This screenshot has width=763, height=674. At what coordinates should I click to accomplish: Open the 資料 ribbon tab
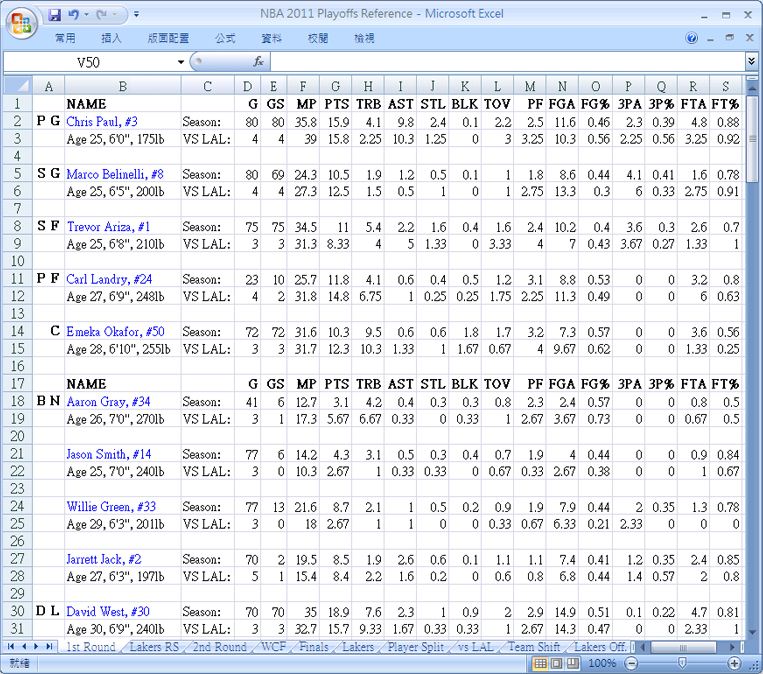click(271, 38)
